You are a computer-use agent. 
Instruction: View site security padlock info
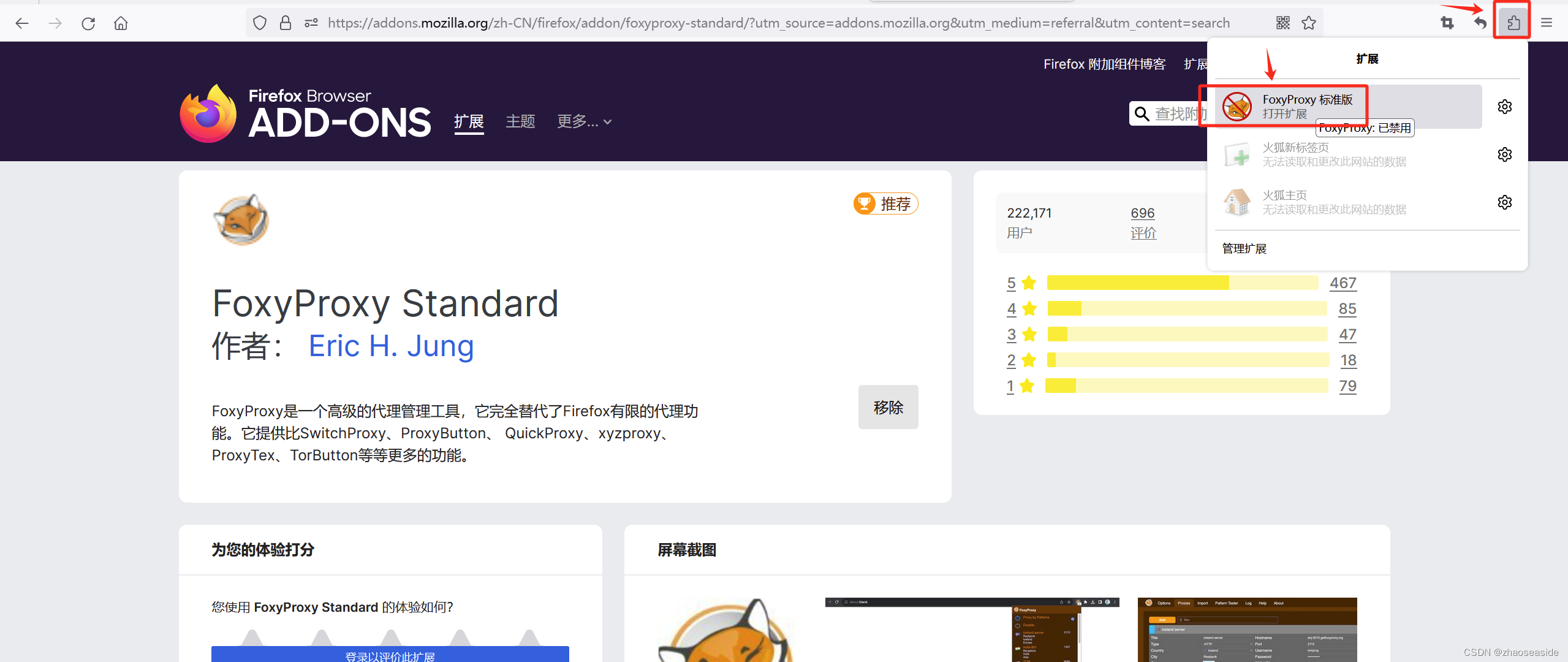pyautogui.click(x=285, y=23)
